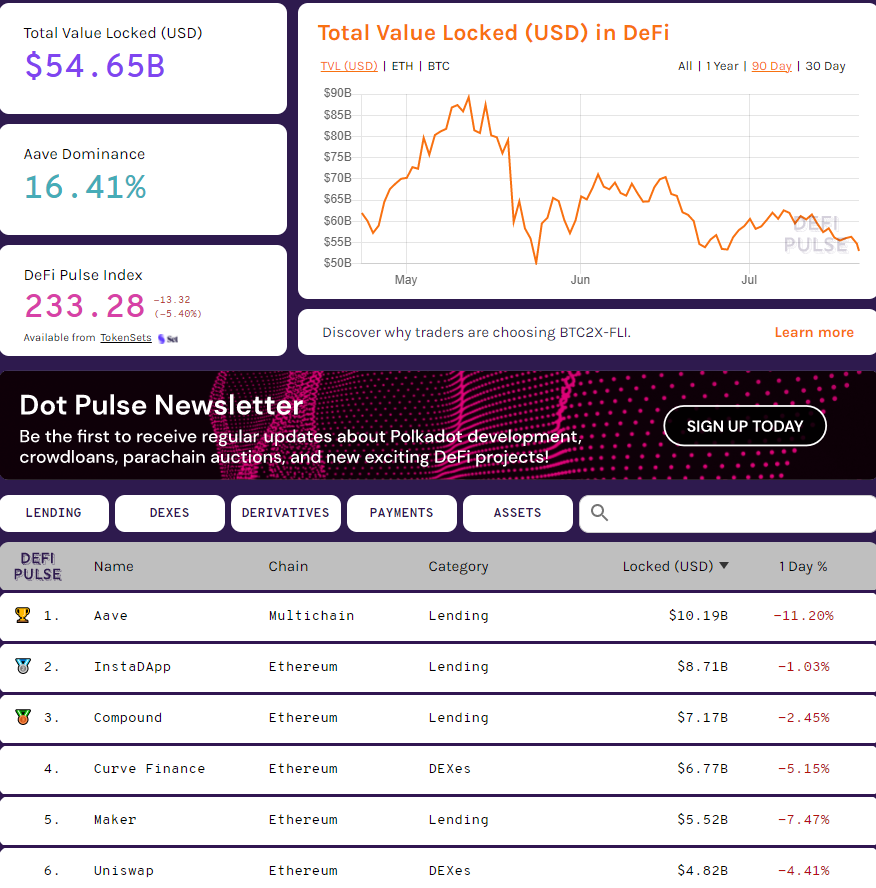
Task: Switch chart to BTC denomination
Action: point(438,66)
